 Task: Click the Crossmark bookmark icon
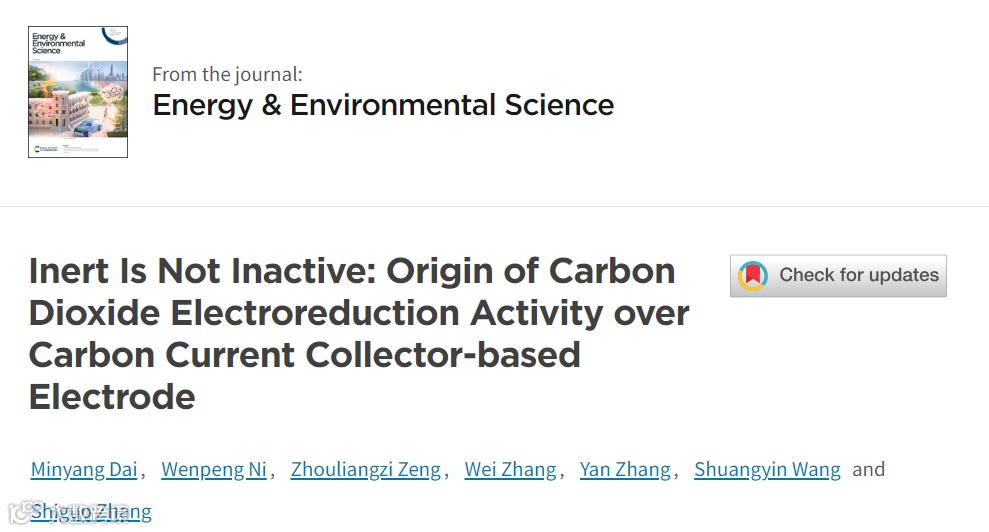tap(753, 276)
